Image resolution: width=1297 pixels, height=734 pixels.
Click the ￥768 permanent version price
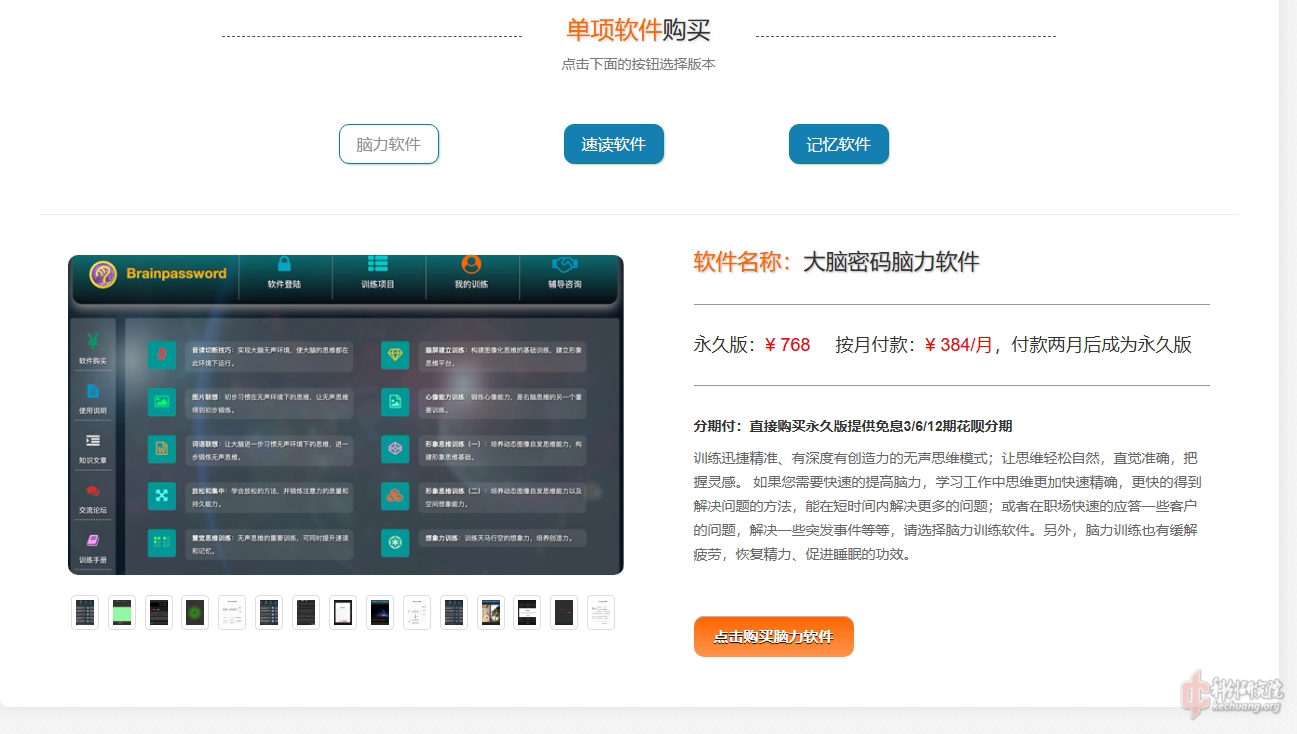[x=787, y=345]
